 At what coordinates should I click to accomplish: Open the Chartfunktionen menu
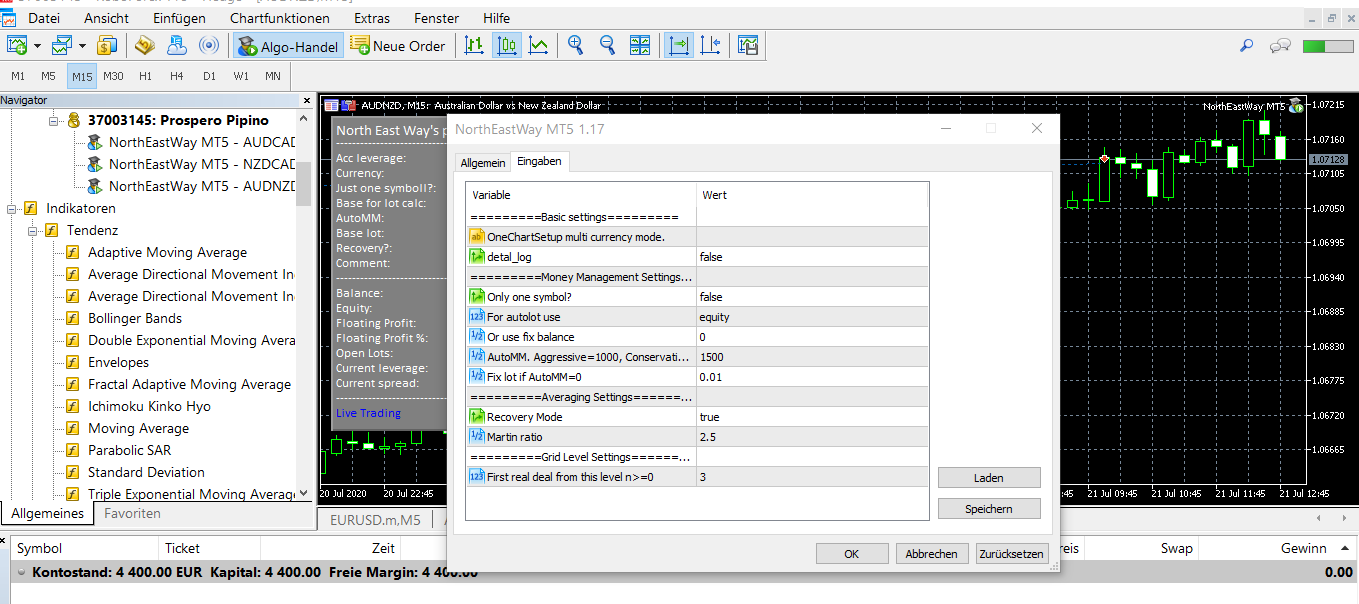click(x=279, y=18)
